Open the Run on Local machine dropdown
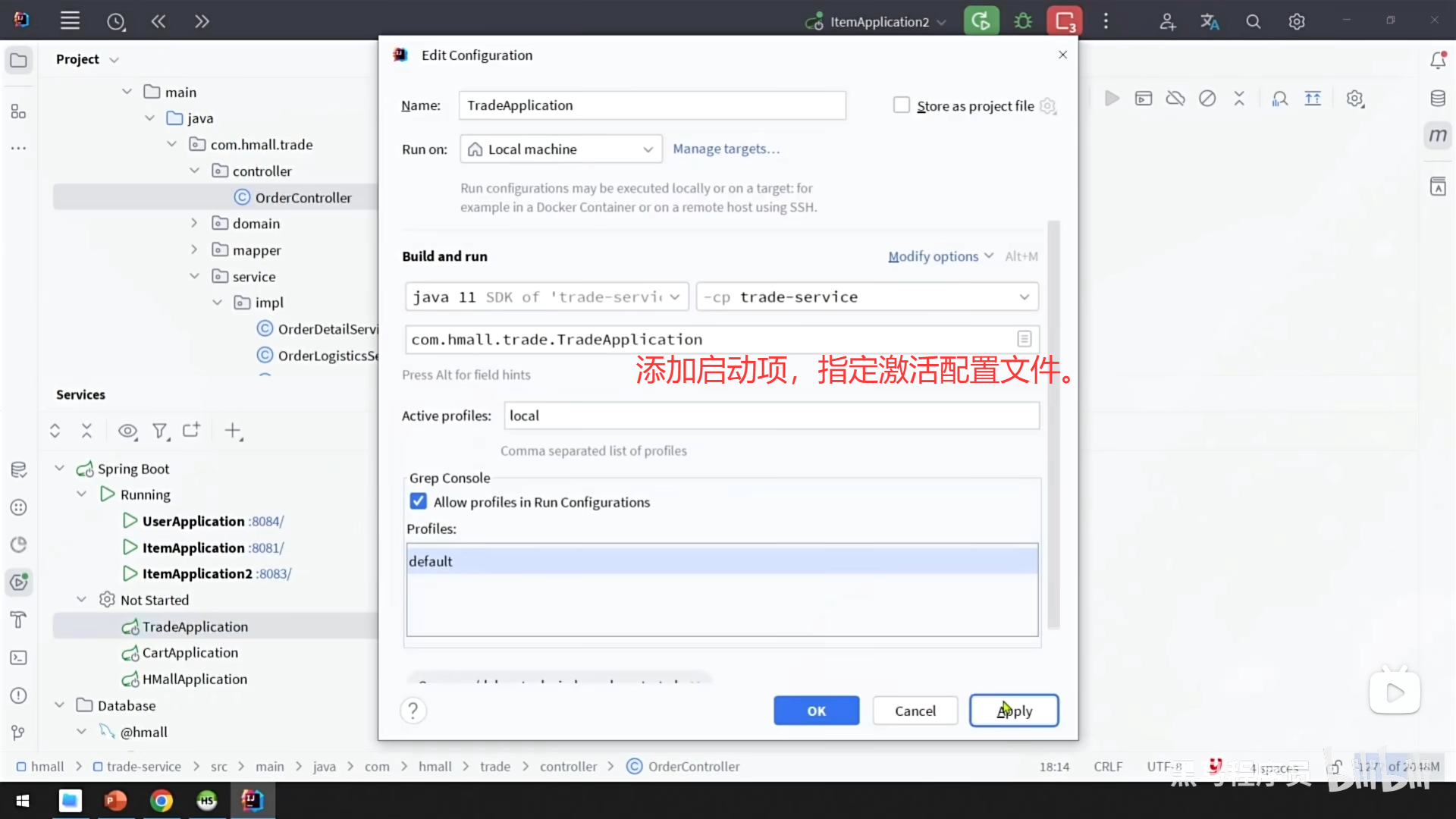Viewport: 1456px width, 819px height. coord(561,149)
